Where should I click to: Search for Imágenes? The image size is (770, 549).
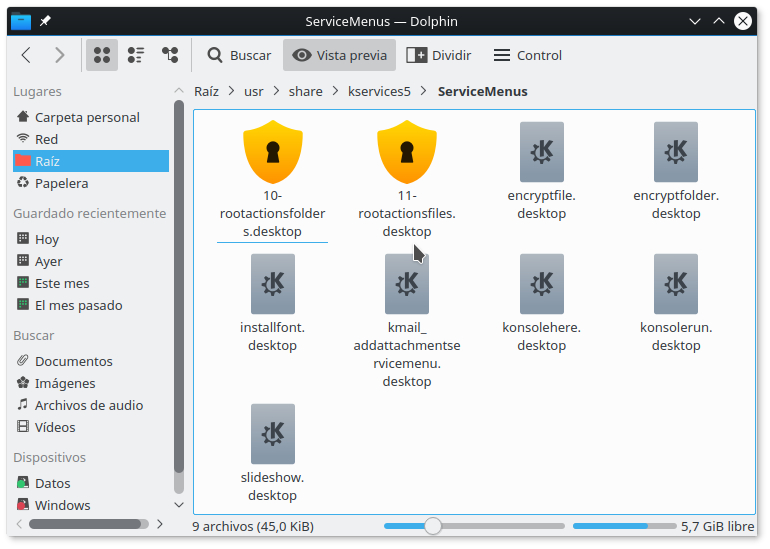(x=91, y=383)
